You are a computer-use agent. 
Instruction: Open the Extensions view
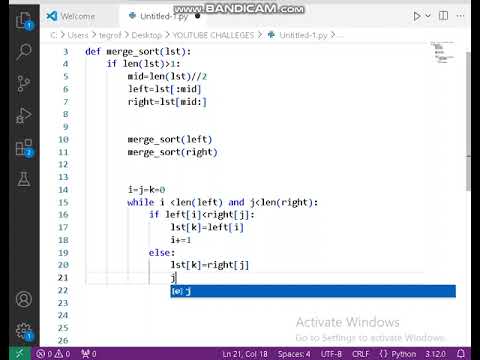point(24,148)
